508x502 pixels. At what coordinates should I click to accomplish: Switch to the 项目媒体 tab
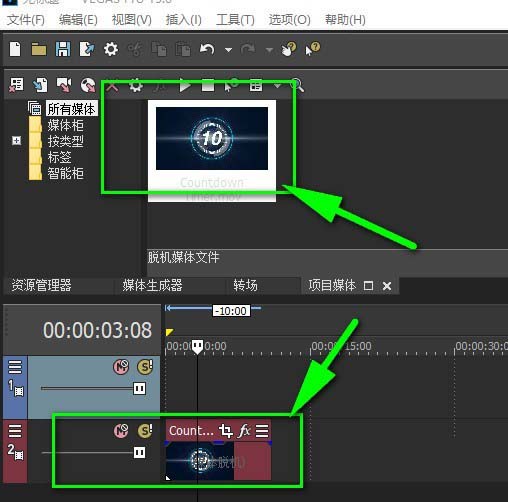332,285
